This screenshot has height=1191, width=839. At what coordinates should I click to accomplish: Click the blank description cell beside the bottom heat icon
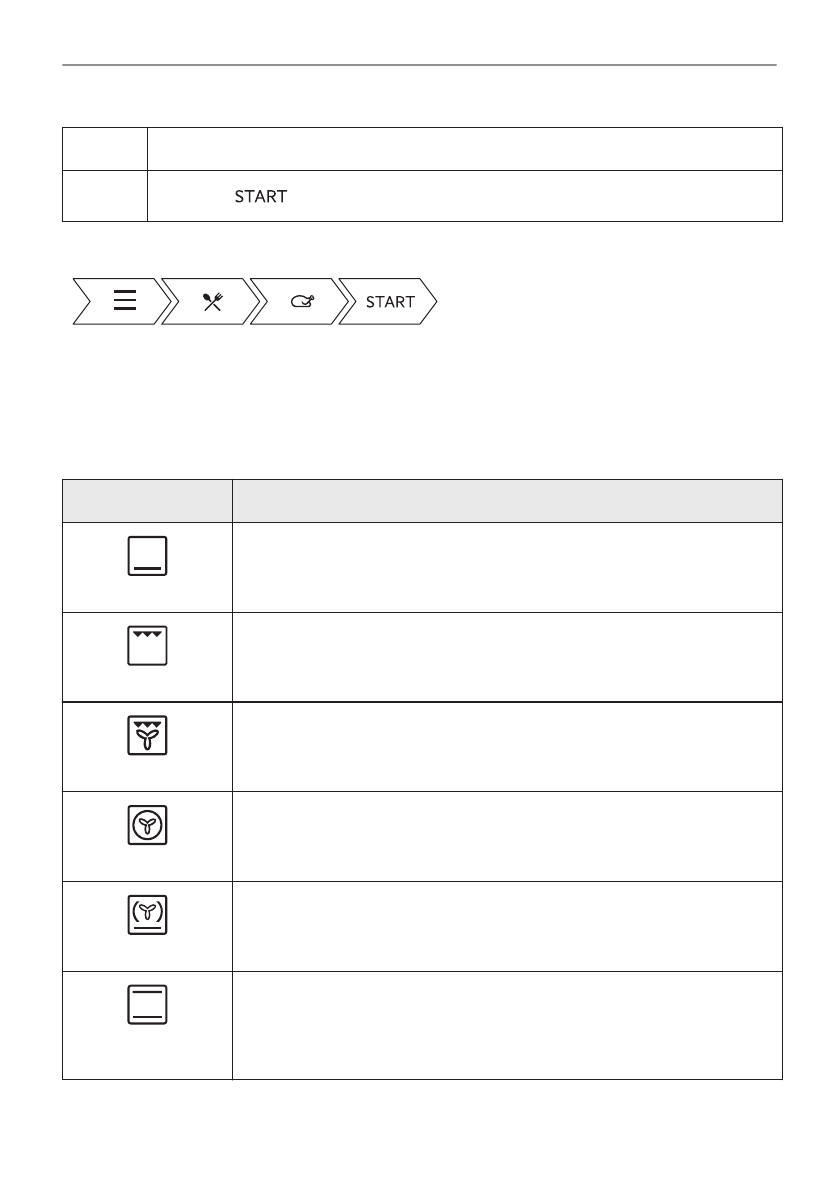[x=506, y=567]
